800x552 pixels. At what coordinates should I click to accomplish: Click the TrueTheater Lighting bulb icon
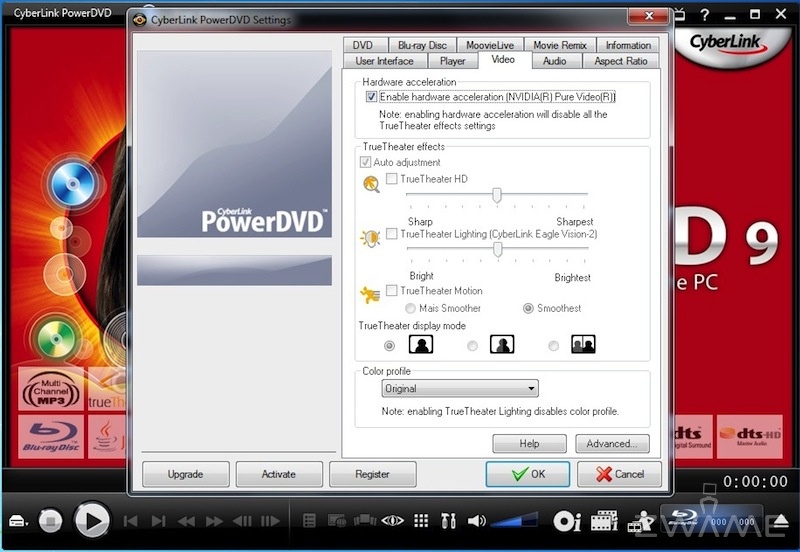coord(370,238)
